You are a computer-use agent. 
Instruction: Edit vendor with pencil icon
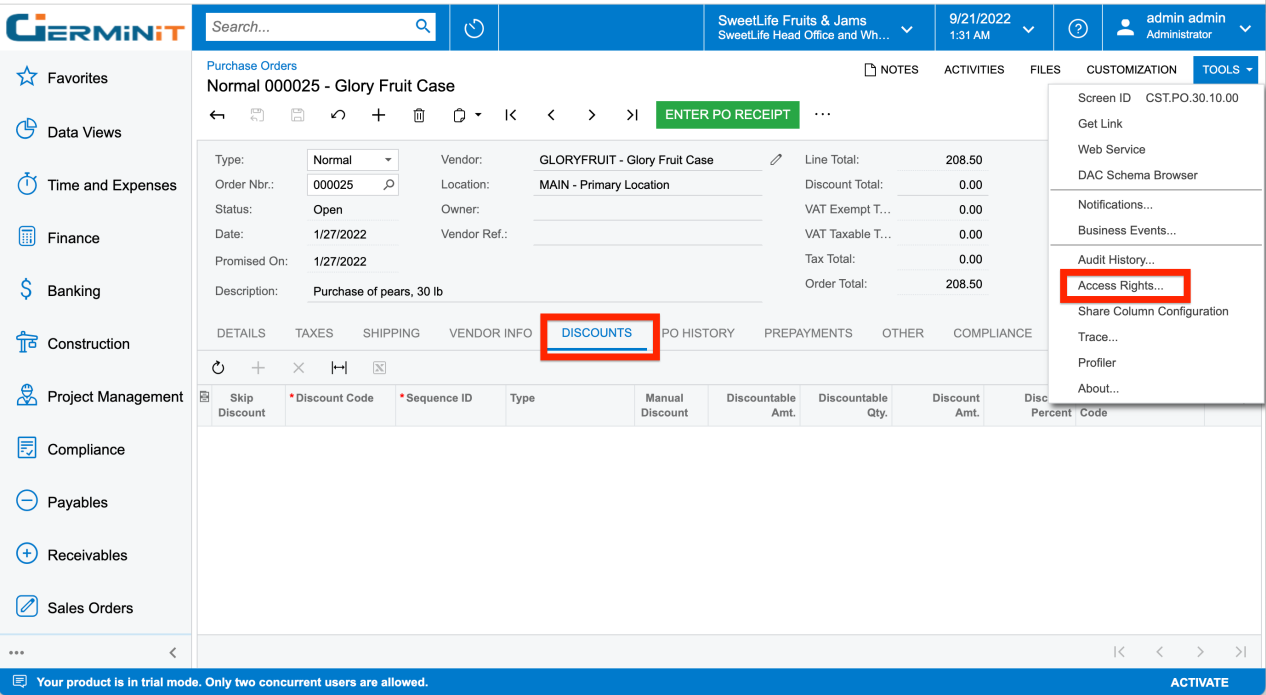pos(776,160)
